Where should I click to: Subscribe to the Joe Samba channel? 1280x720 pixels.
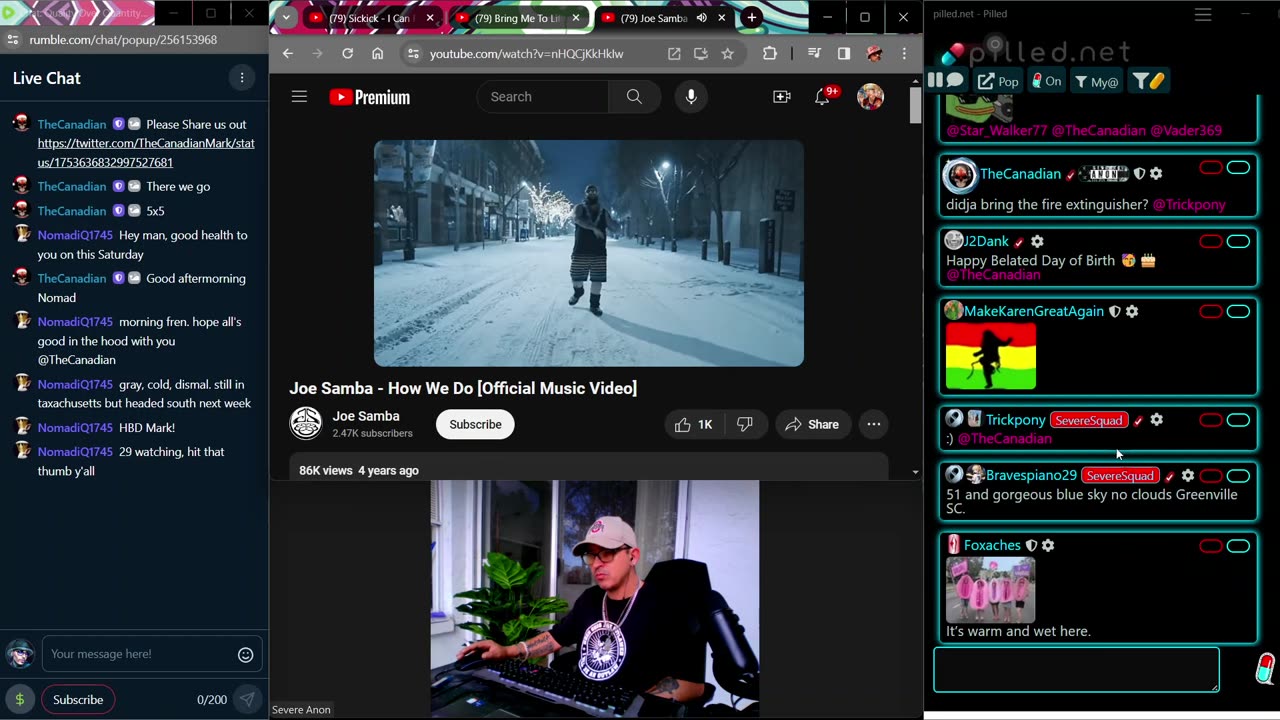click(x=475, y=425)
